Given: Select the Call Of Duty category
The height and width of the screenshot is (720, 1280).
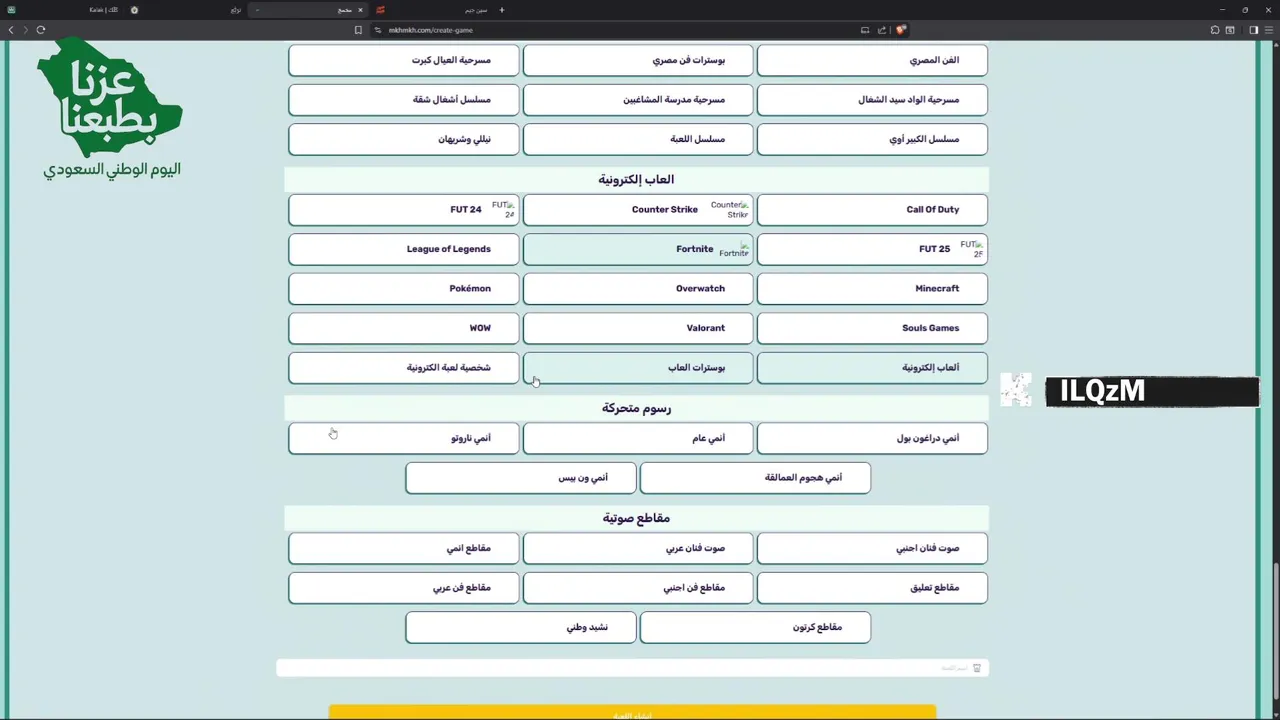Looking at the screenshot, I should click(872, 210).
